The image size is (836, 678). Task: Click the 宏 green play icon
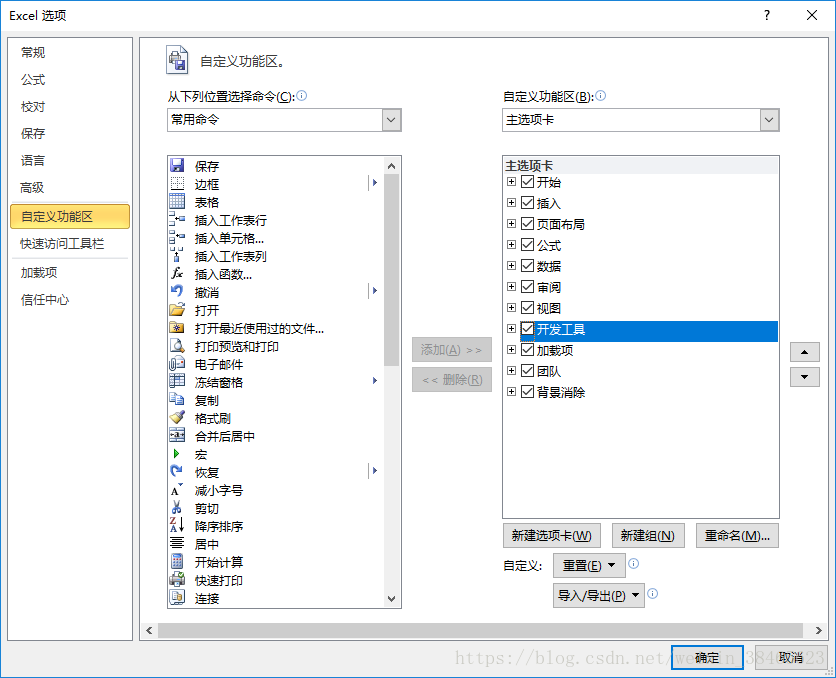[x=177, y=454]
